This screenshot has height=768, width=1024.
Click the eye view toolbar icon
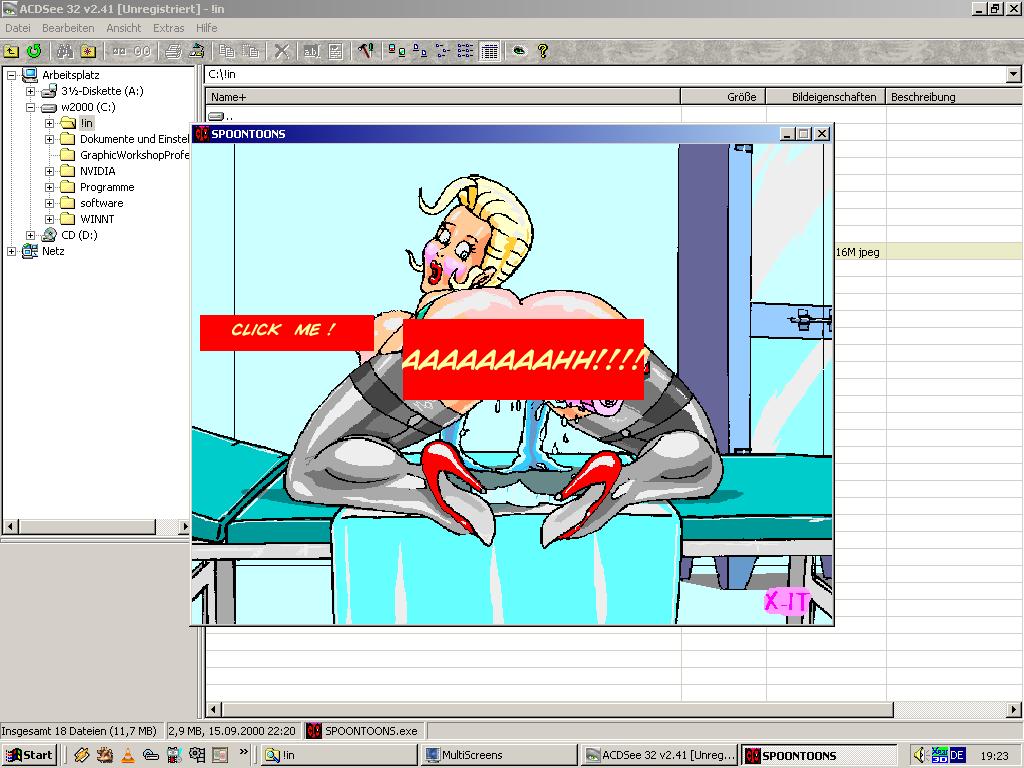coord(519,51)
